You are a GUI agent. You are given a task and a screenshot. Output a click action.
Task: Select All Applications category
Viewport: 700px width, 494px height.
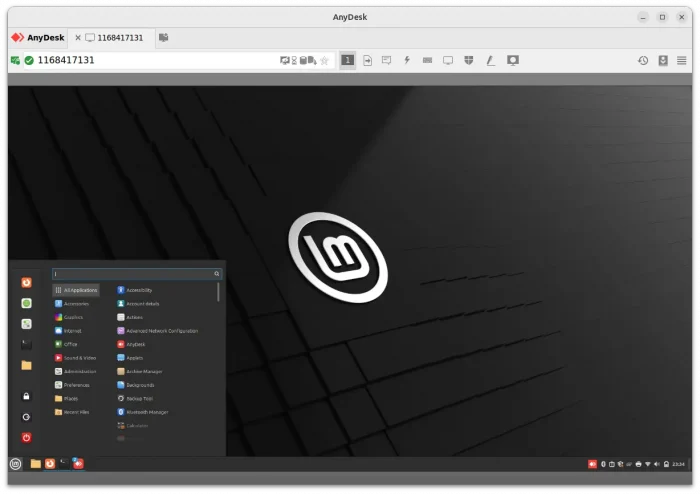coord(76,290)
